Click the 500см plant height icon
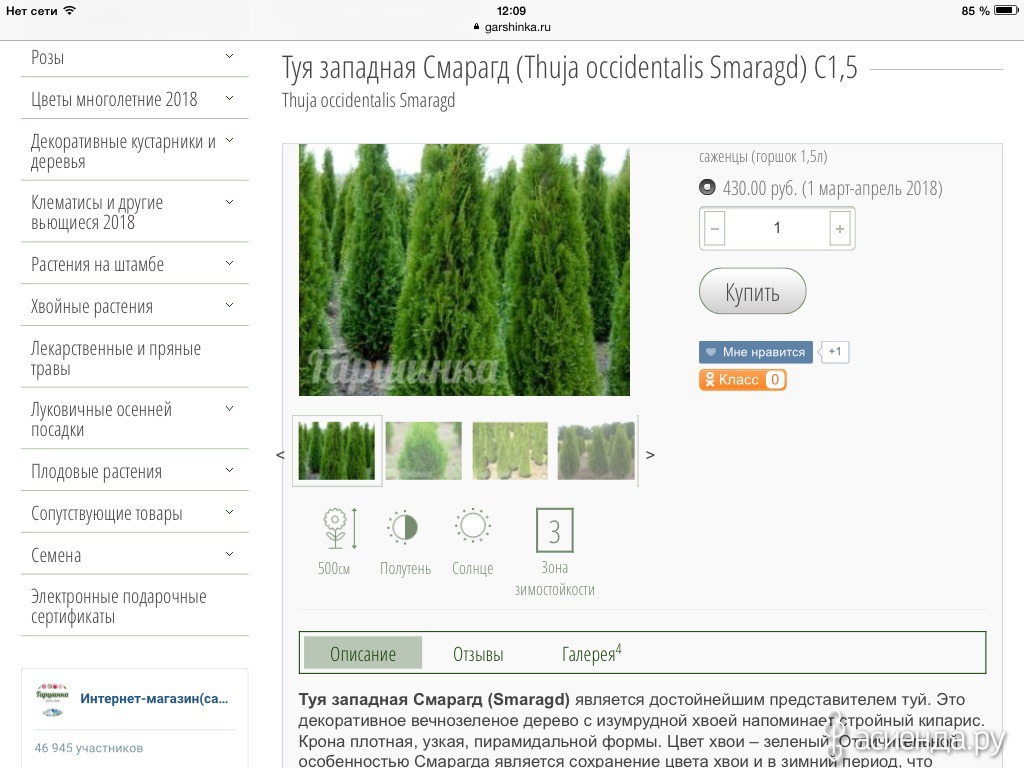Viewport: 1024px width, 768px height. pyautogui.click(x=340, y=528)
